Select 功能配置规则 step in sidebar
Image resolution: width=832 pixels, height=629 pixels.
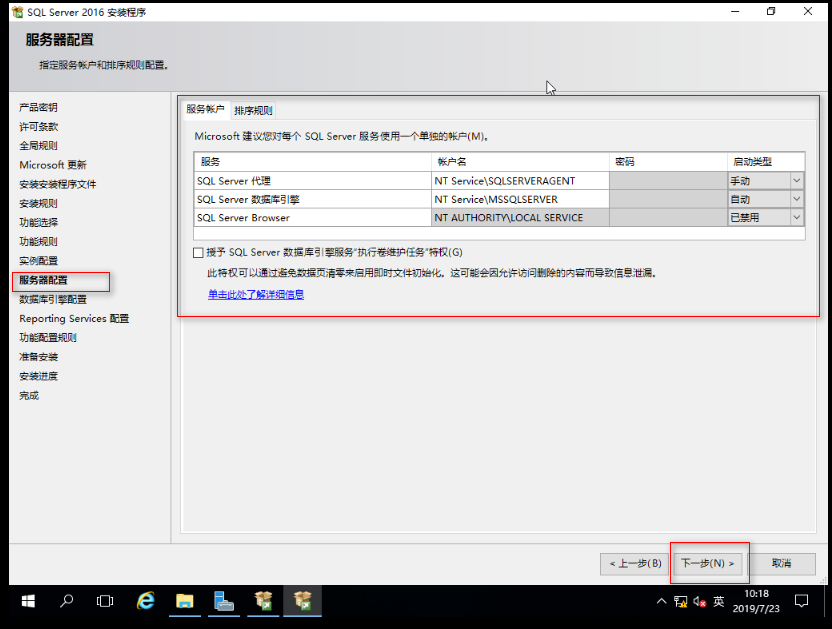click(x=48, y=338)
